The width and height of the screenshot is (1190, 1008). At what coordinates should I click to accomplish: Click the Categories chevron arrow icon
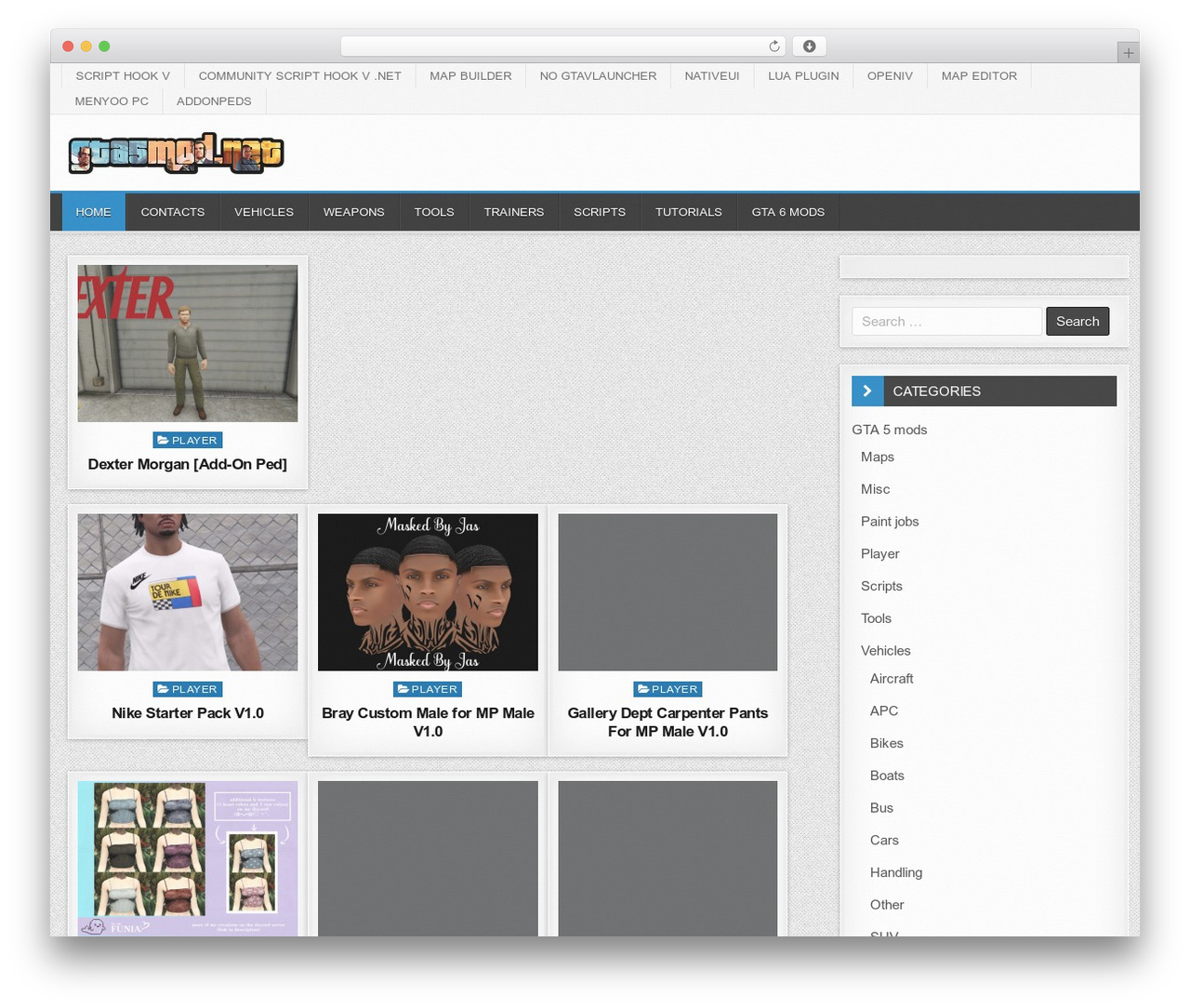(x=867, y=391)
